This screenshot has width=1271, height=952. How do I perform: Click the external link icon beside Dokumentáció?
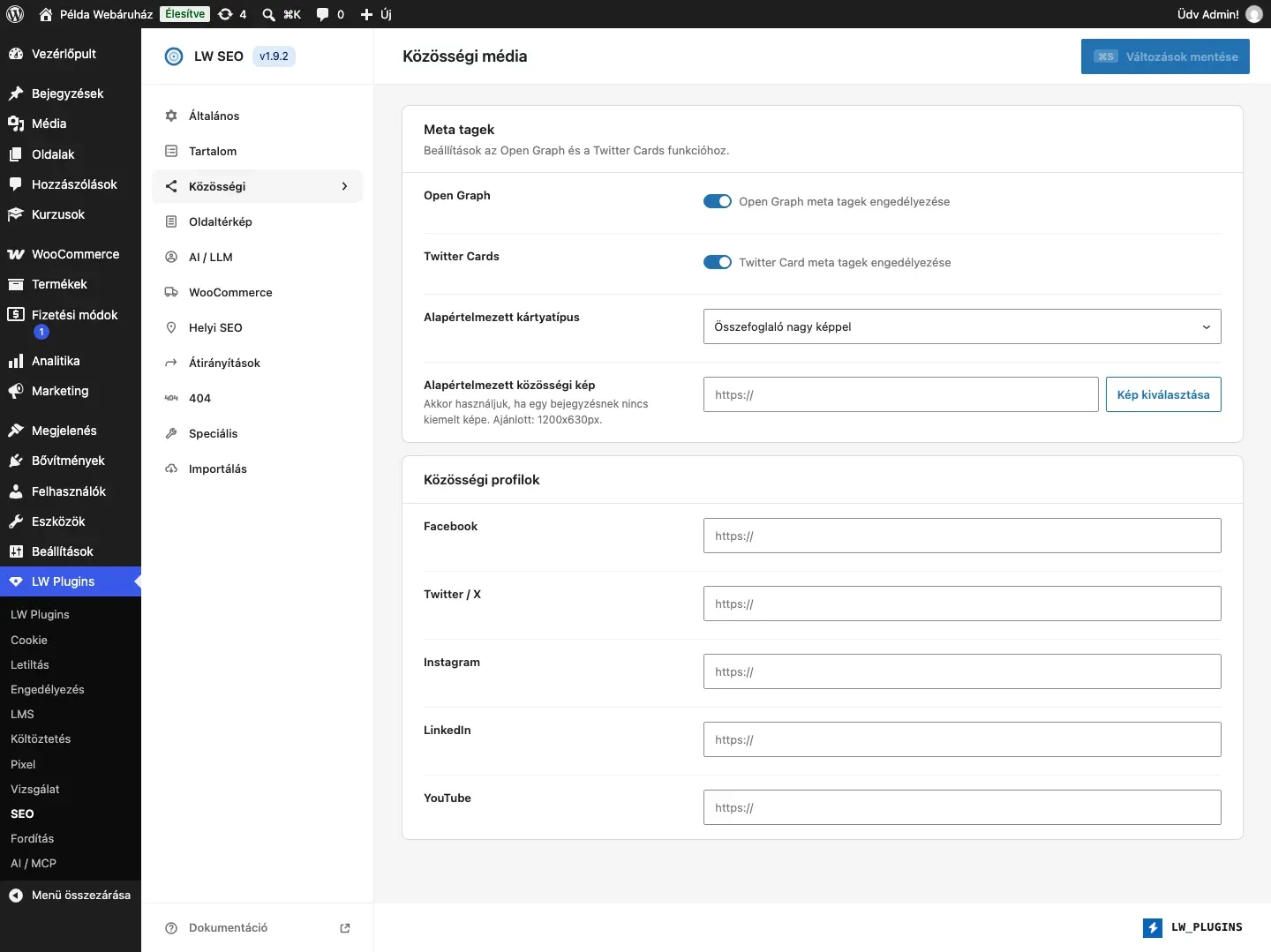click(345, 928)
